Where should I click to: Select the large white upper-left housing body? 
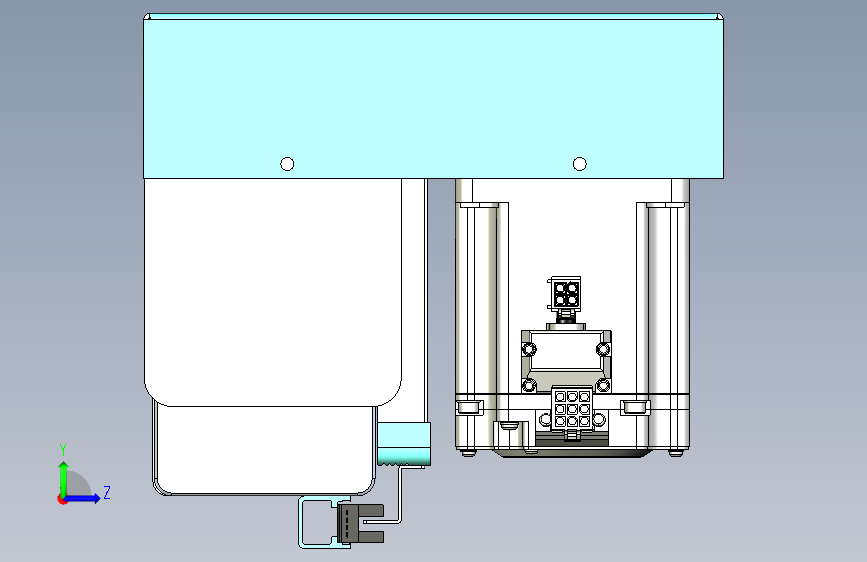[273, 292]
